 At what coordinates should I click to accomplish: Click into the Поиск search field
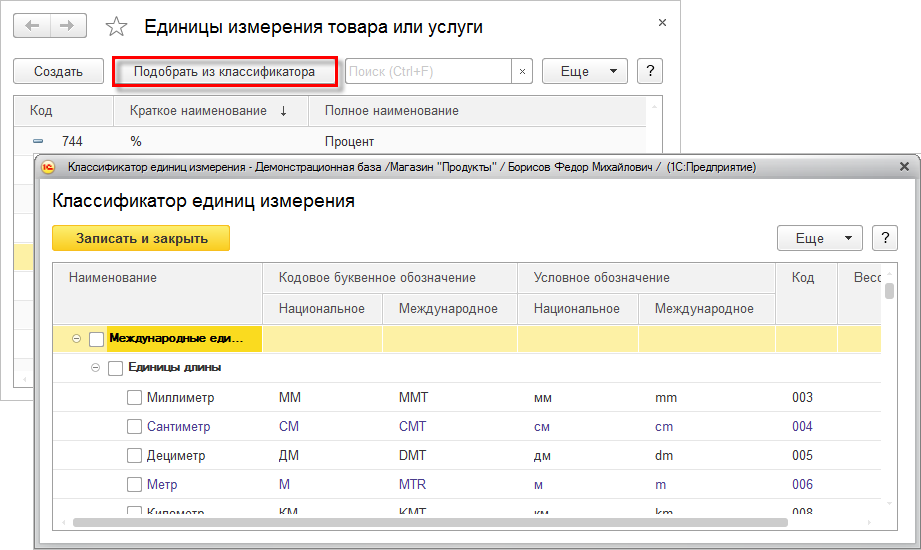coord(427,72)
